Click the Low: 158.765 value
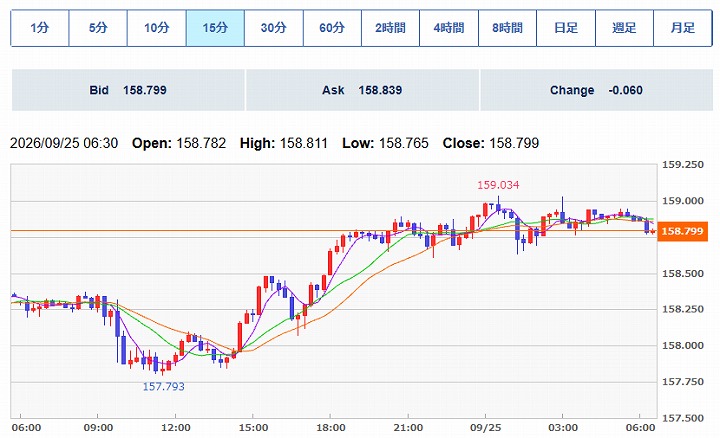 tap(385, 143)
